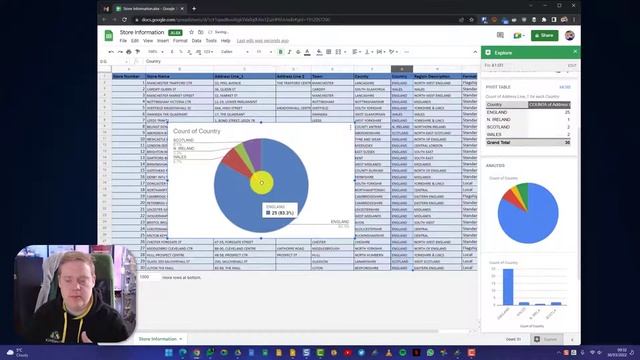This screenshot has width=640, height=360.
Task: Open the Font family dropdown
Action: [x=234, y=52]
